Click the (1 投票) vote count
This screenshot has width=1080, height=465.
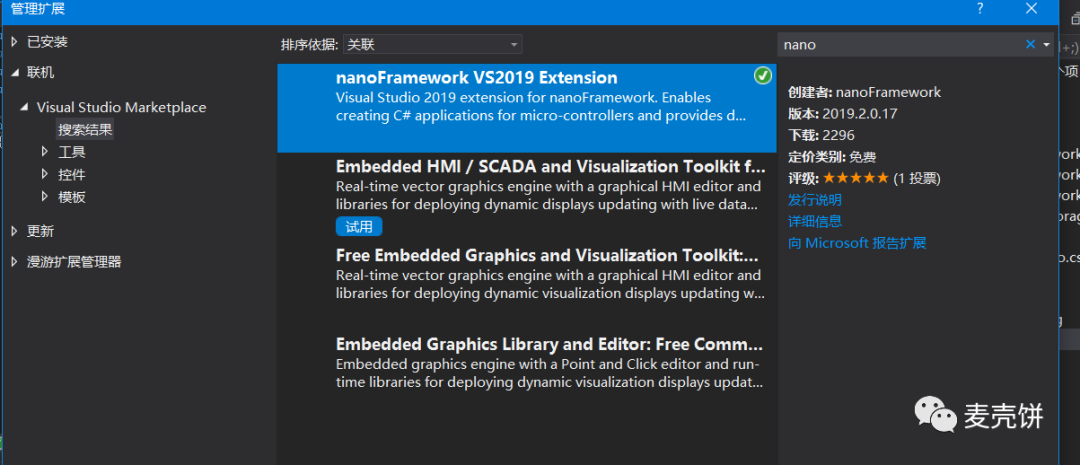click(x=917, y=178)
